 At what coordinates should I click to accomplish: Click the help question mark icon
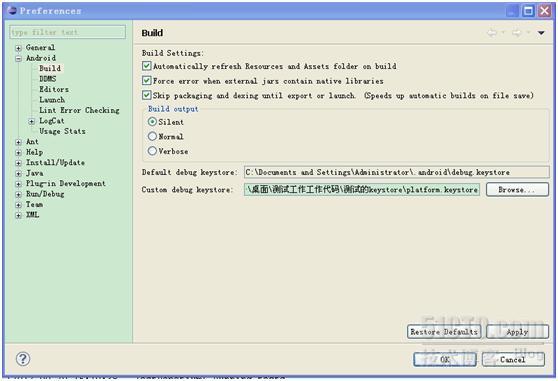pos(23,359)
